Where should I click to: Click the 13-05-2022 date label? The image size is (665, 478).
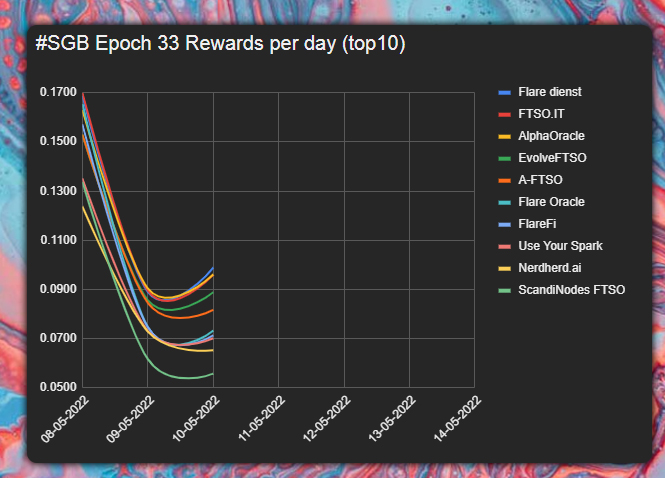point(392,419)
